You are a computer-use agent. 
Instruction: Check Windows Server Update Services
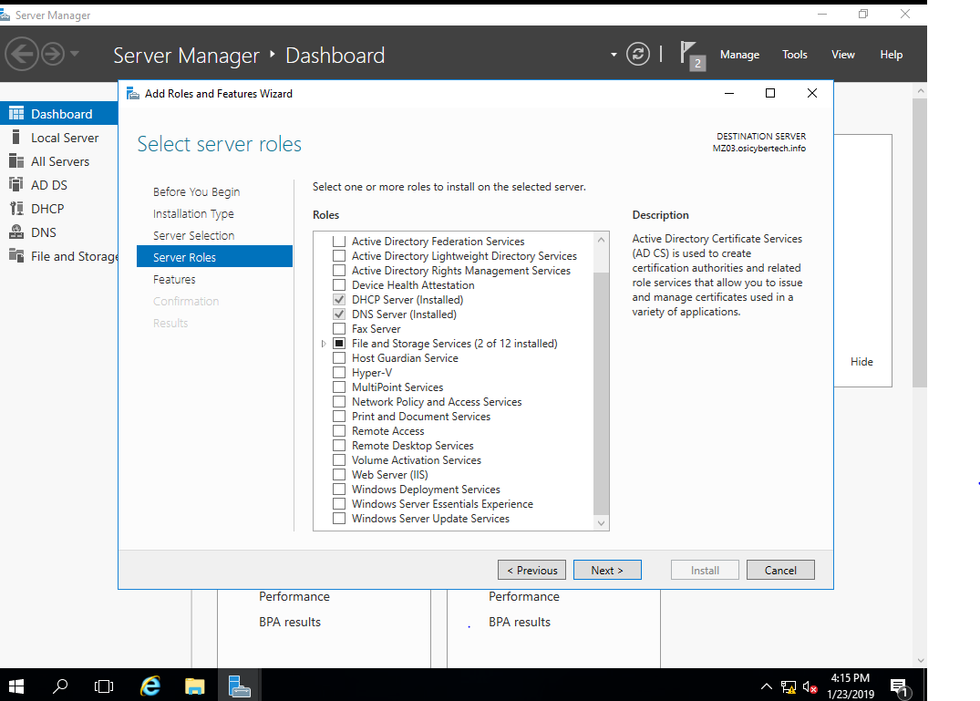(339, 518)
